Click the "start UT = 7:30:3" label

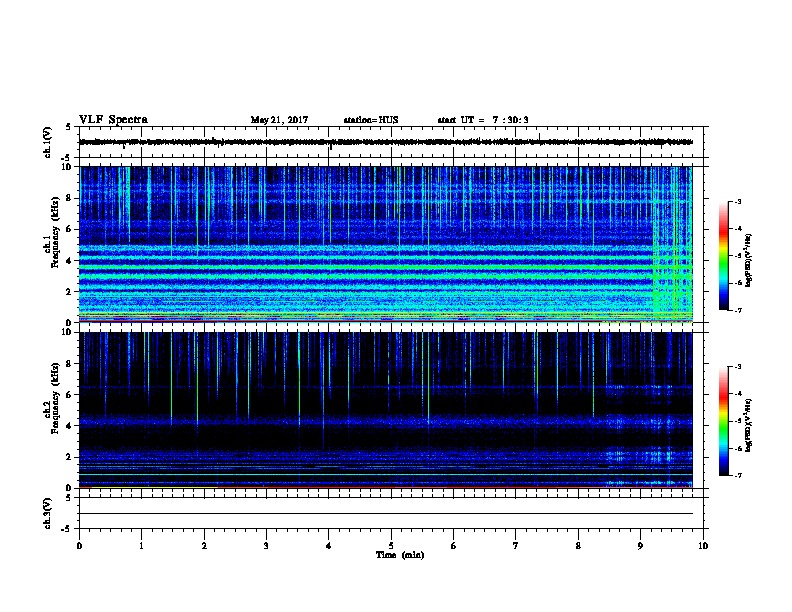tap(483, 120)
